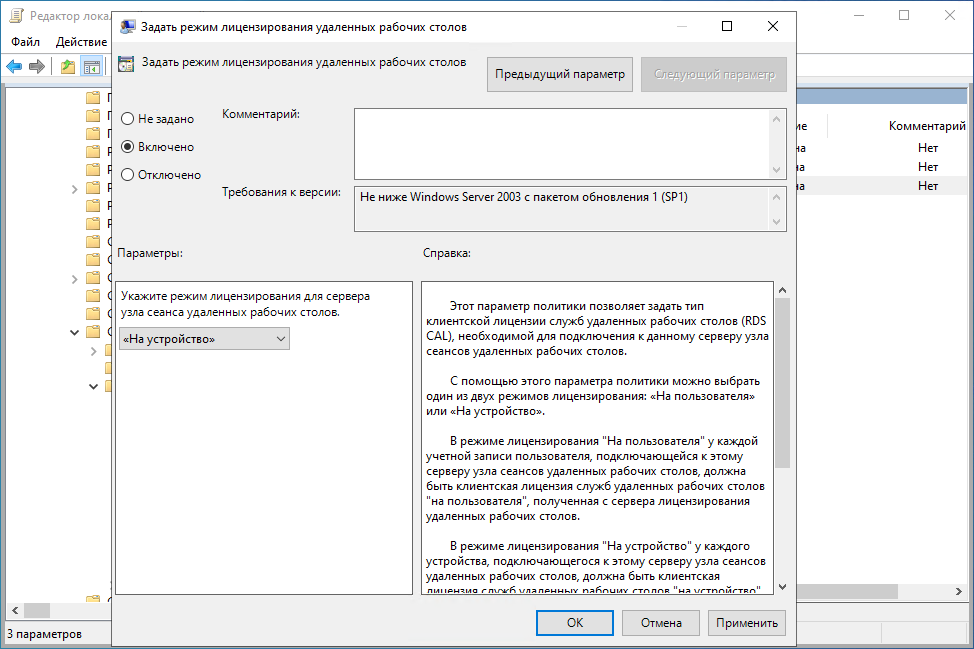Click the blue back arrow in editor toolbar

coord(14,66)
